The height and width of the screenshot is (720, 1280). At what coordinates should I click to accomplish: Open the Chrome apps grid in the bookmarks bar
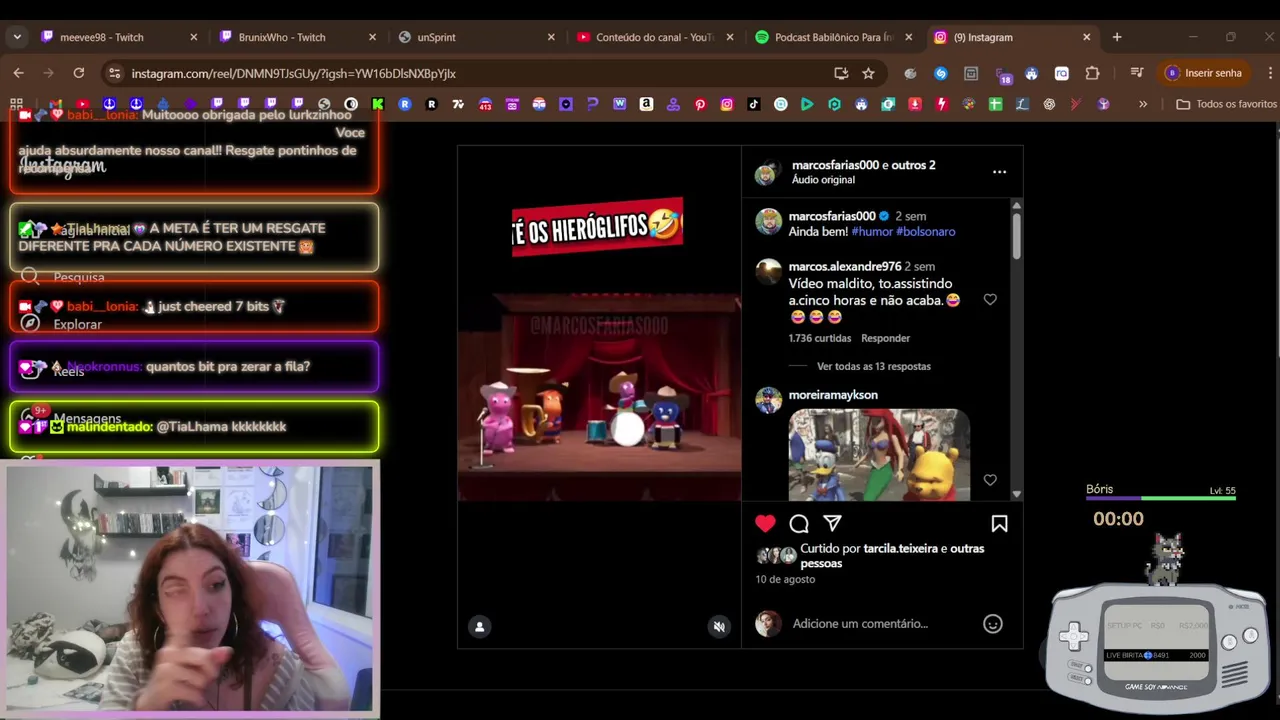(16, 104)
